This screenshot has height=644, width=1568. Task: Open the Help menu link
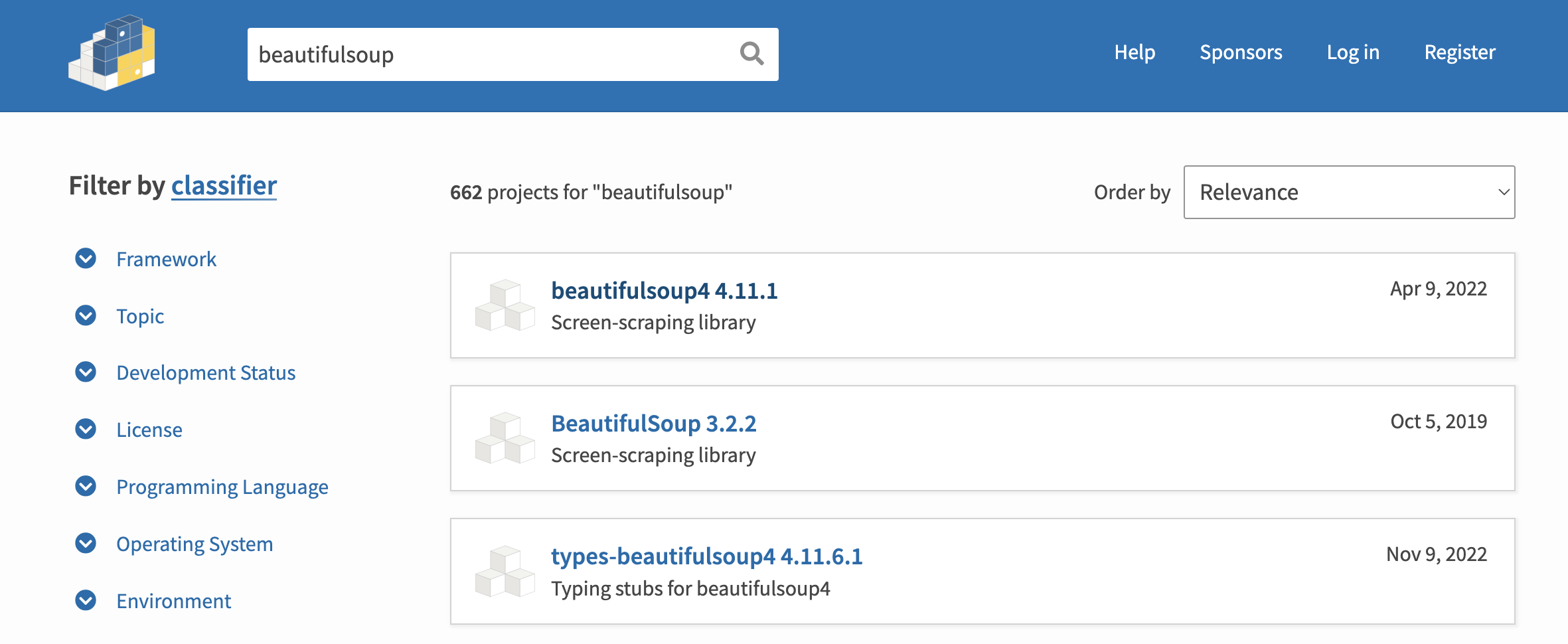coord(1135,52)
